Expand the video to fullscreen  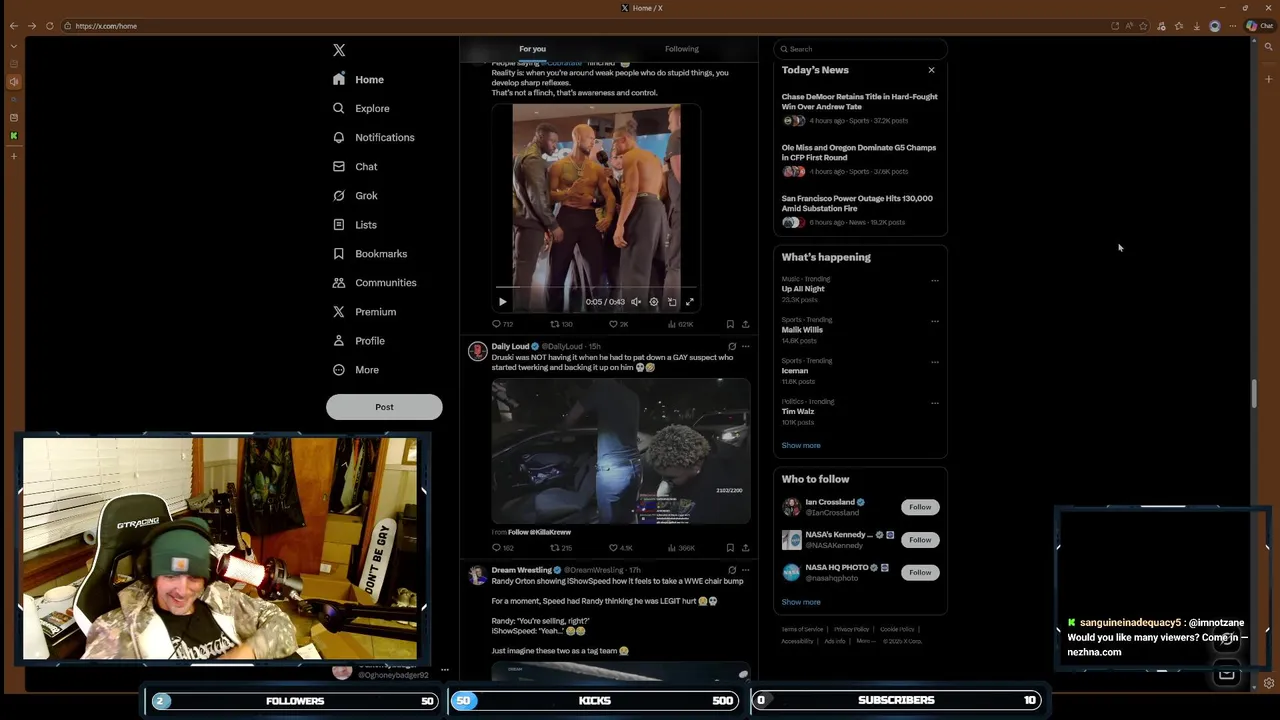[689, 302]
